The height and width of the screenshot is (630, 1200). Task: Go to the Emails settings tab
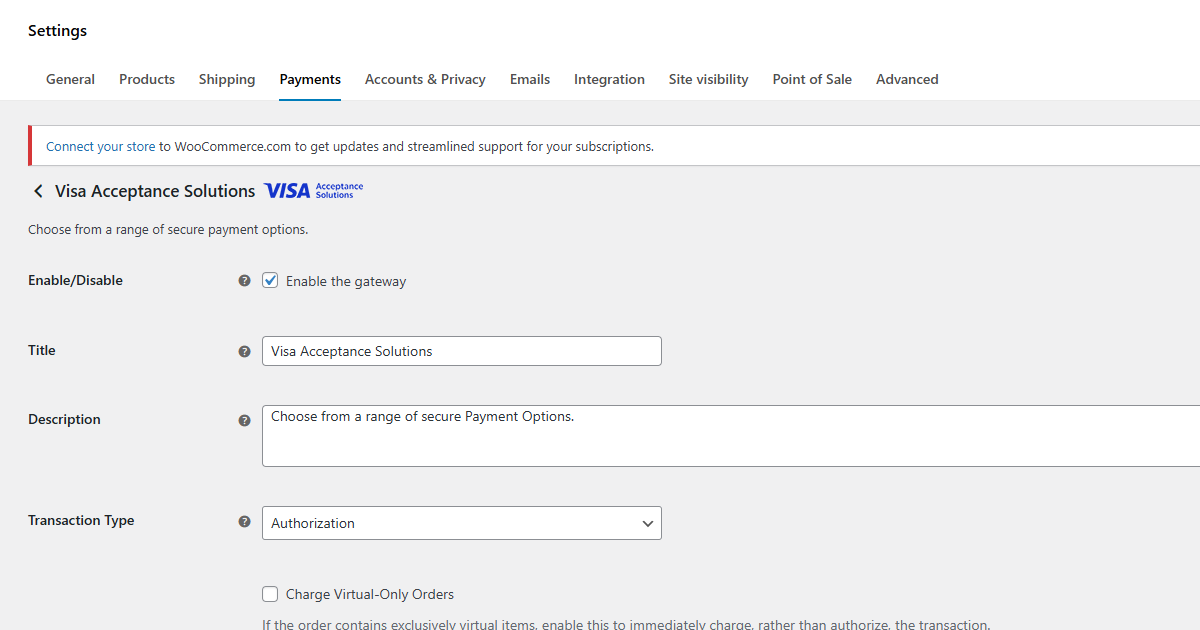pos(529,79)
